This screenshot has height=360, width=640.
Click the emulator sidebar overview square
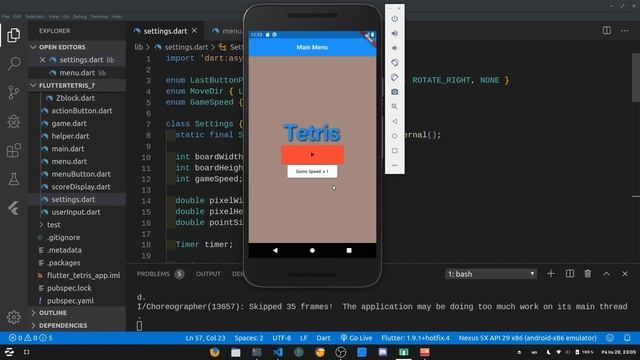pyautogui.click(x=394, y=151)
